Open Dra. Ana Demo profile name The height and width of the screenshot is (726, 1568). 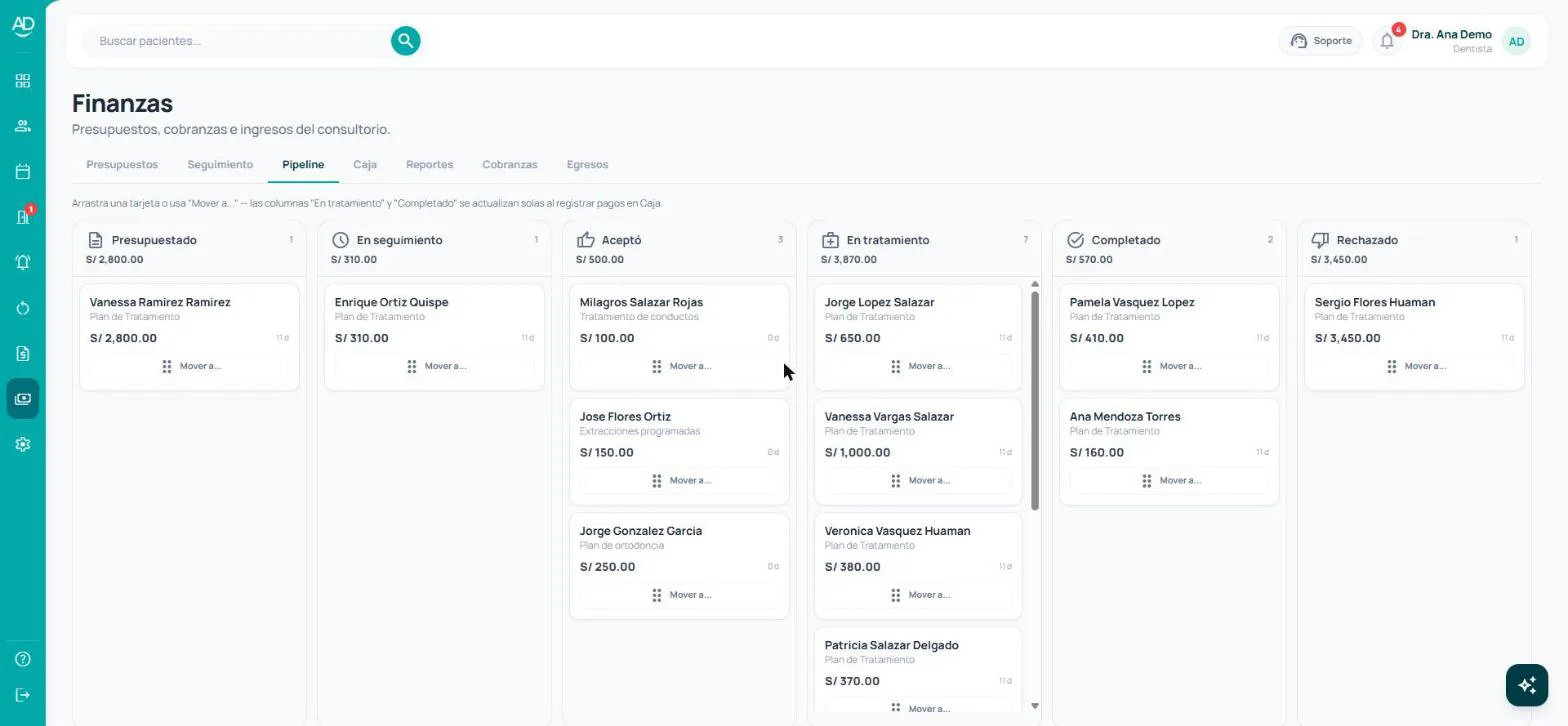pyautogui.click(x=1451, y=34)
